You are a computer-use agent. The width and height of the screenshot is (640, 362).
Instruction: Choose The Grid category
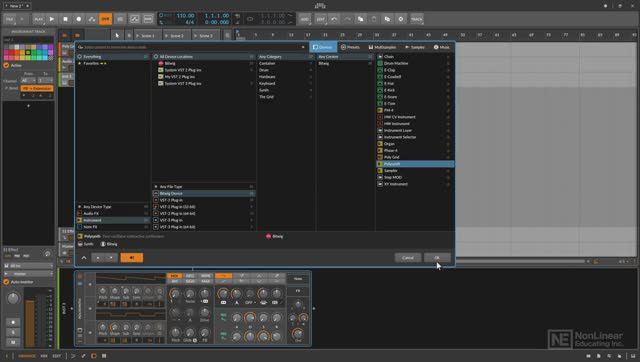286,97
